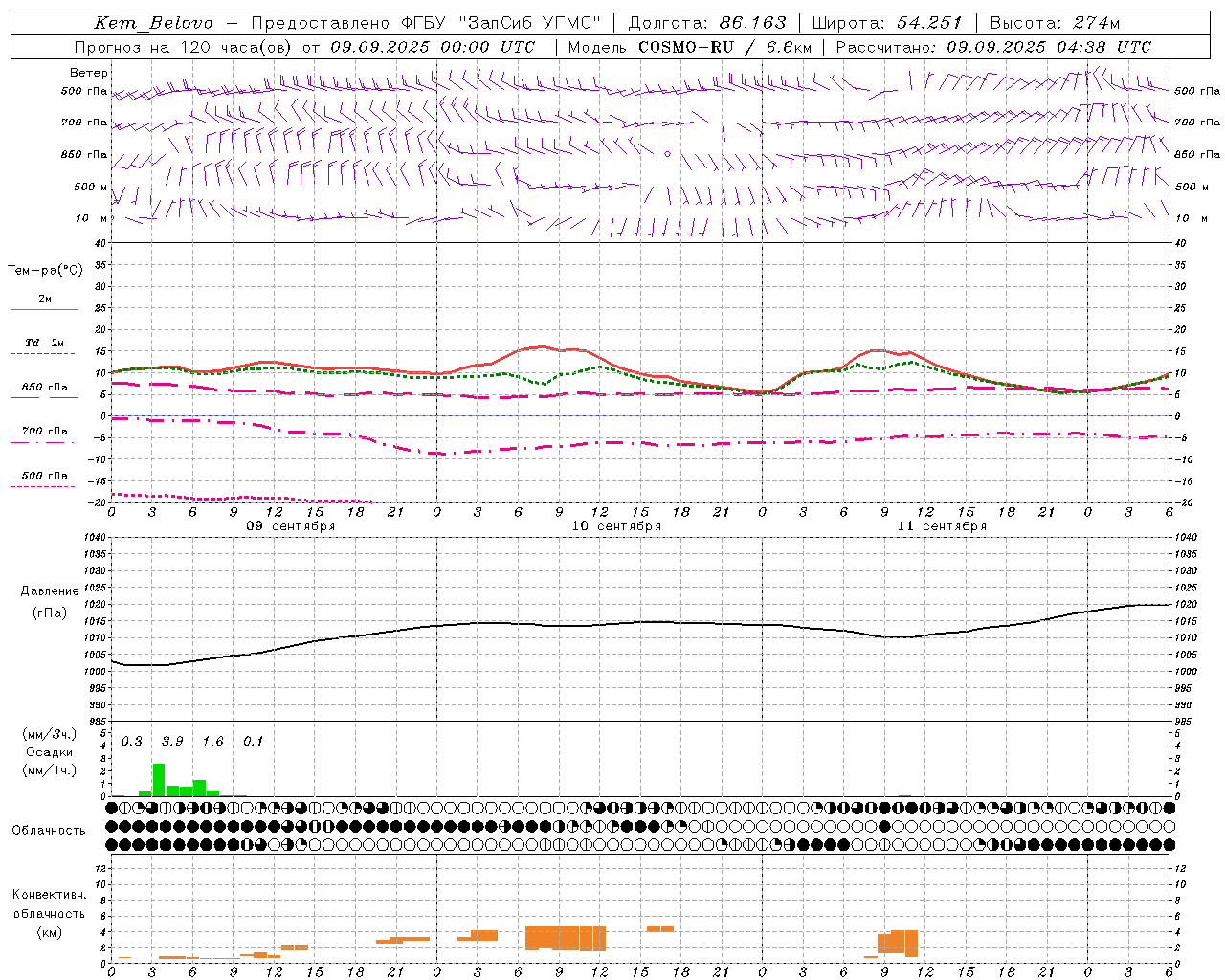
Task: Click the 3-hour precipitation value 0.3
Action: (131, 742)
